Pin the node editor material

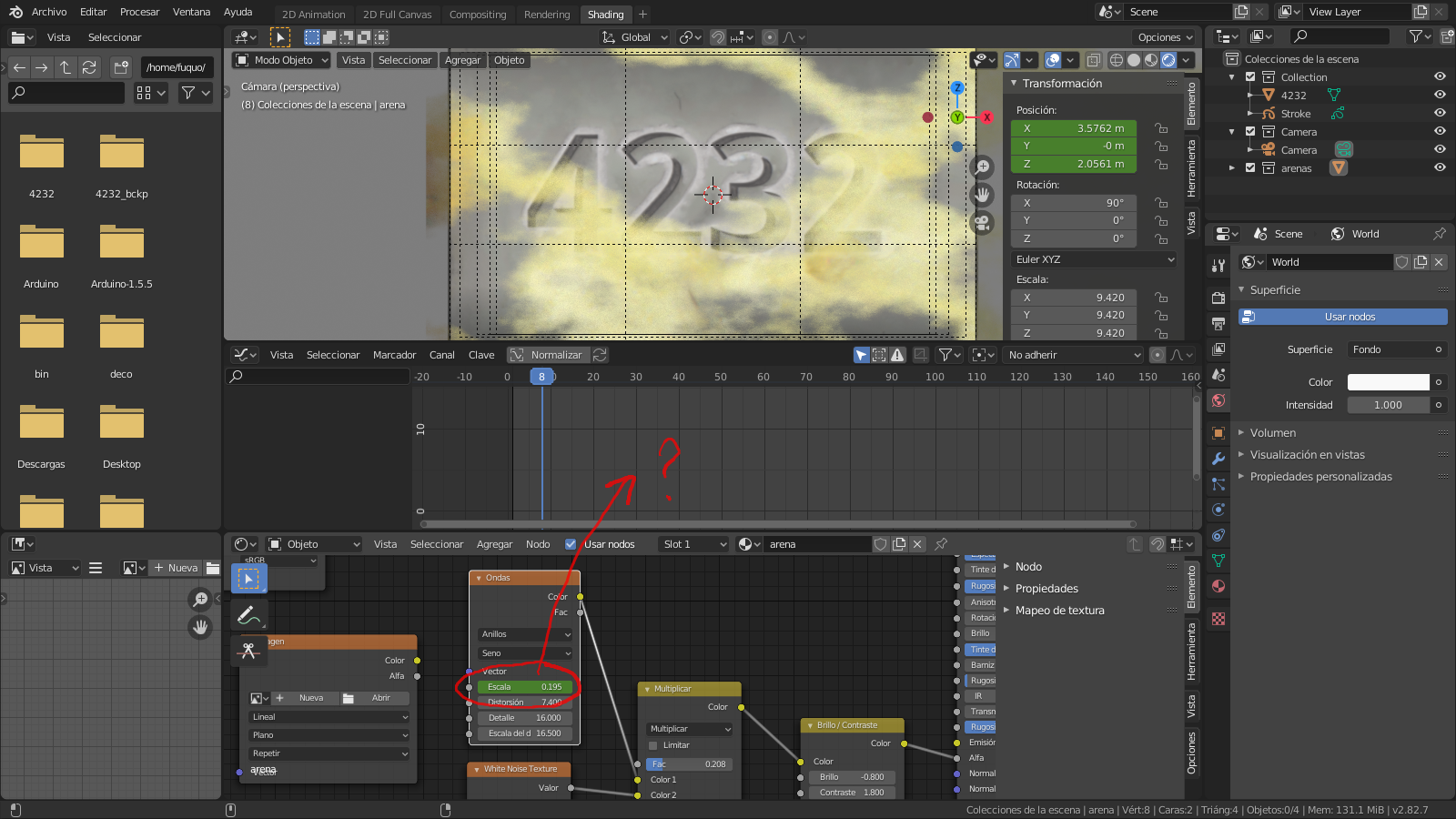tap(941, 544)
